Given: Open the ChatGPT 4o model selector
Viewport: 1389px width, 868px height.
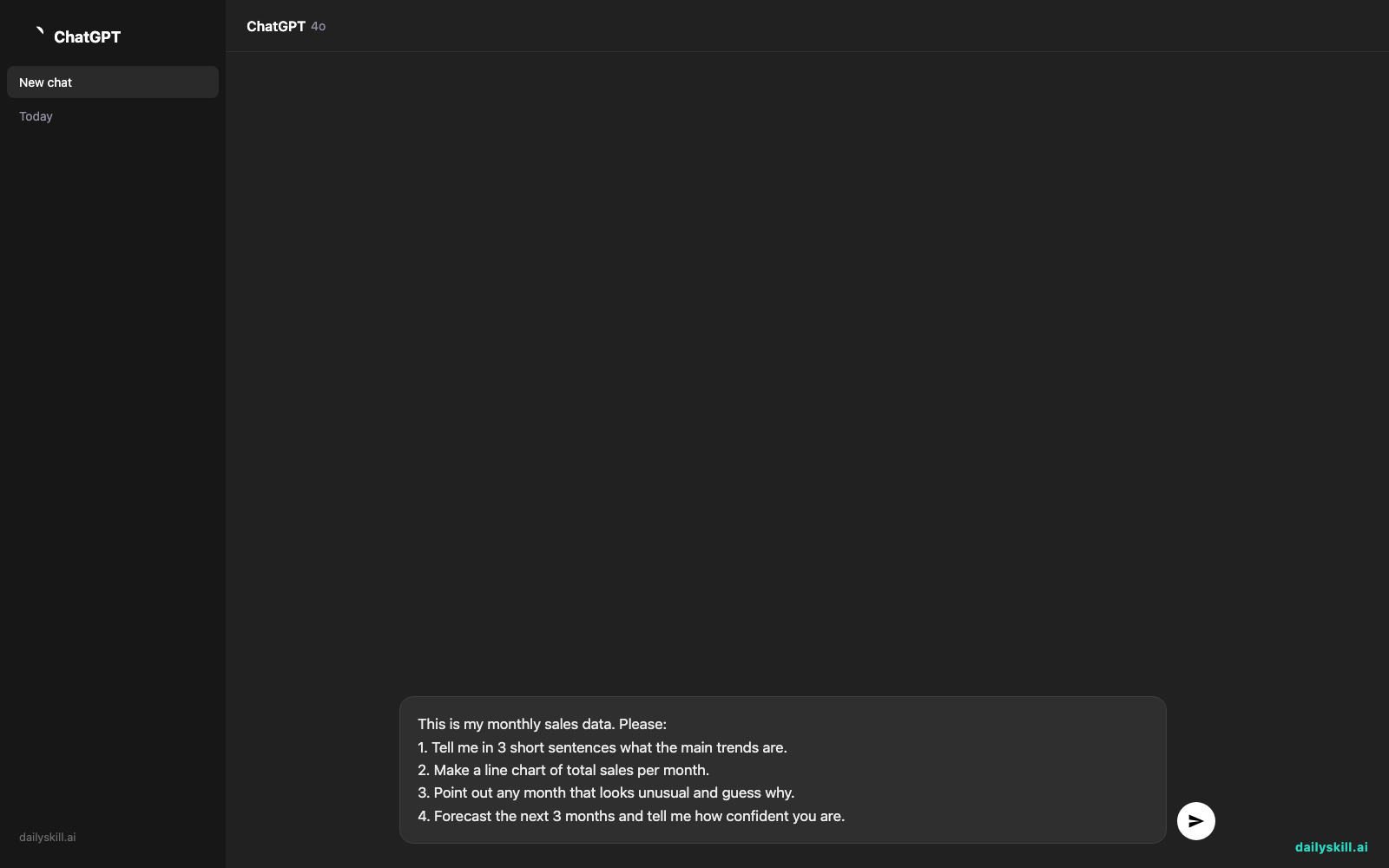Looking at the screenshot, I should (286, 26).
